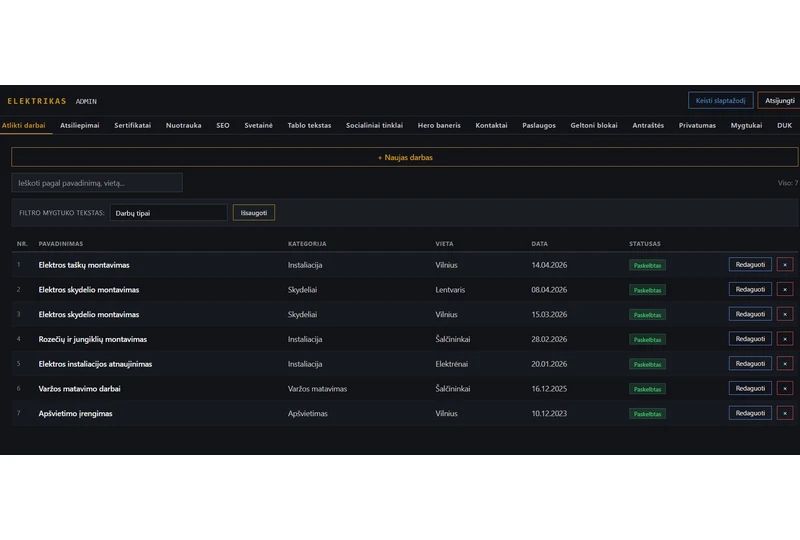800x540 pixels.
Task: Edit the Varžos matavimo darbai entry
Action: point(750,388)
